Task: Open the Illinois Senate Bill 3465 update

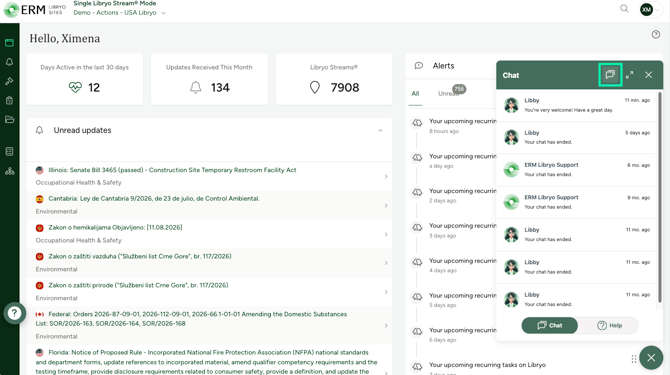Action: pos(172,170)
